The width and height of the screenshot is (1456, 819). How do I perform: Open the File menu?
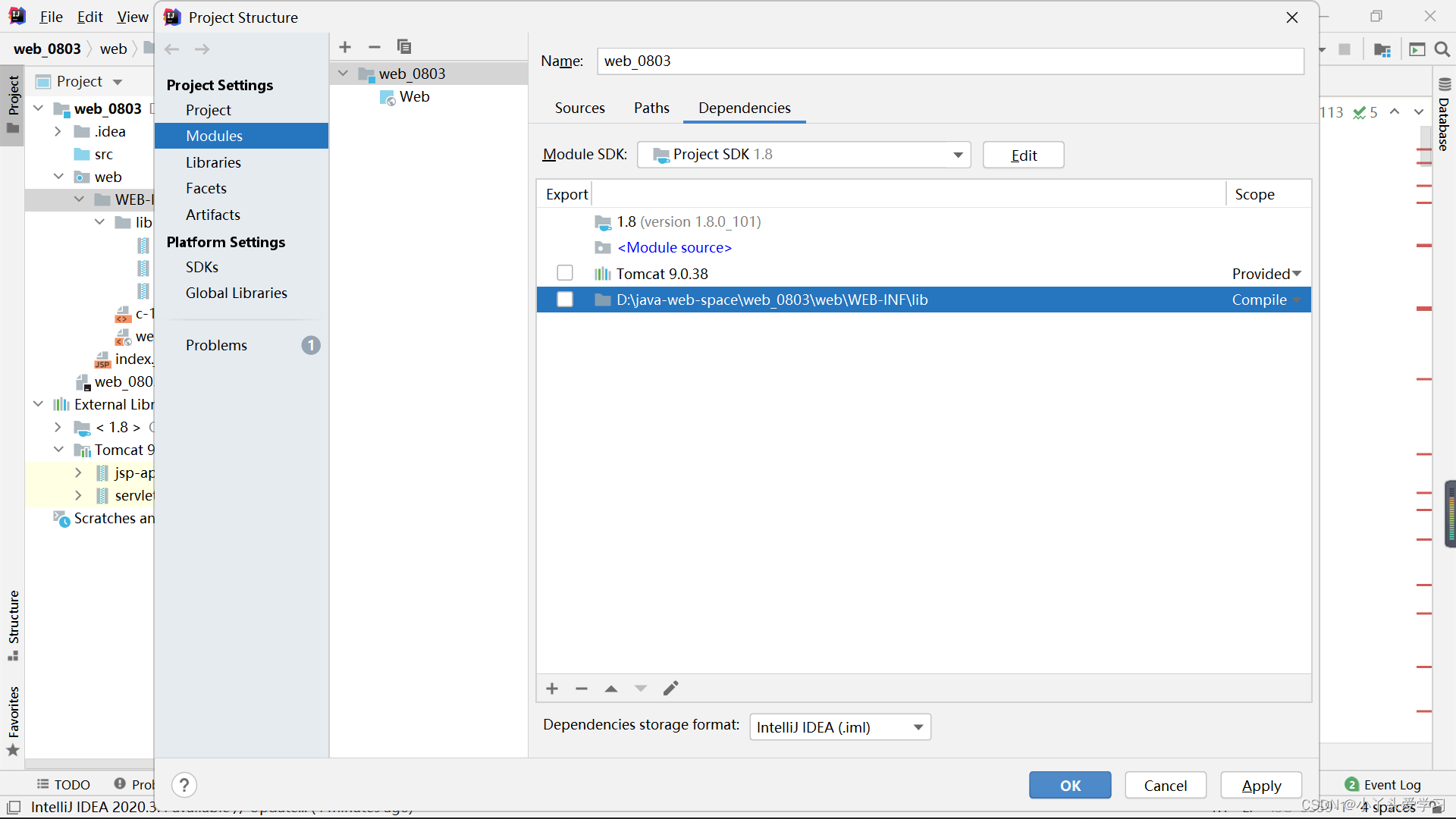point(51,17)
